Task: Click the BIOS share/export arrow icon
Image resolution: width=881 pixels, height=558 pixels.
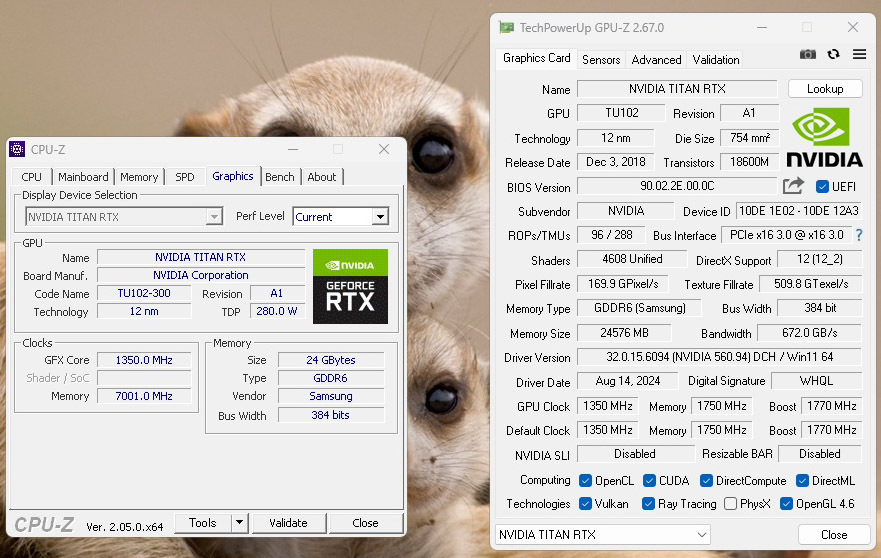Action: pyautogui.click(x=793, y=185)
